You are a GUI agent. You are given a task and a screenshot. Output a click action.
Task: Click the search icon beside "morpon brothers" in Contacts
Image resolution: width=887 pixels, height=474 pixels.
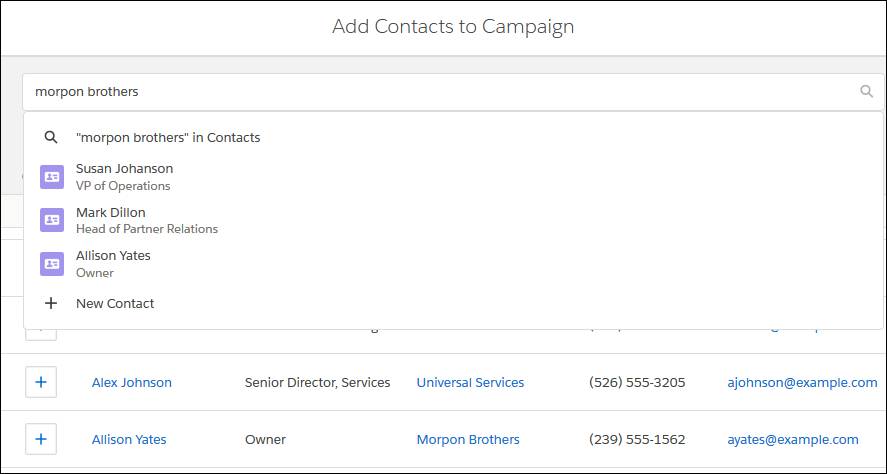51,137
